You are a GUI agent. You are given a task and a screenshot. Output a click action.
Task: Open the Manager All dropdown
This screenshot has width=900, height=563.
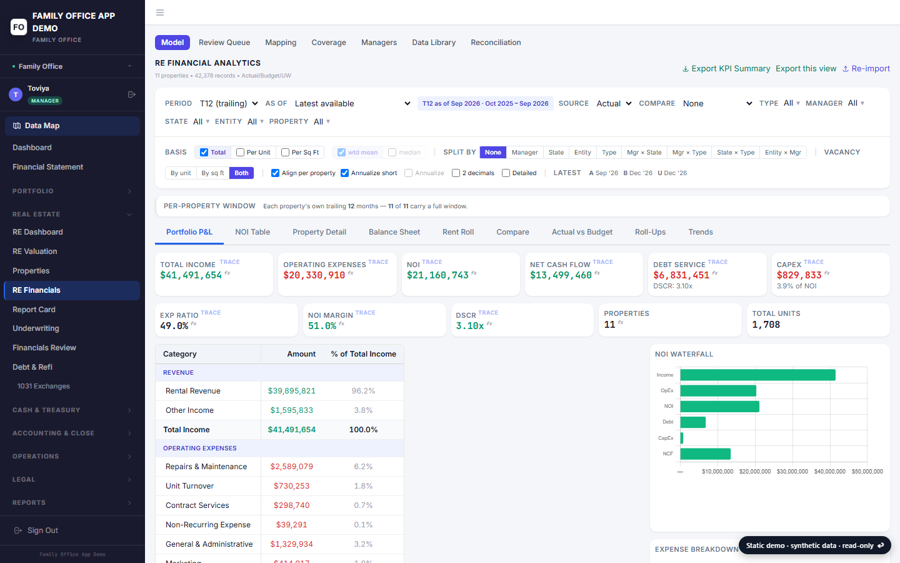click(856, 103)
